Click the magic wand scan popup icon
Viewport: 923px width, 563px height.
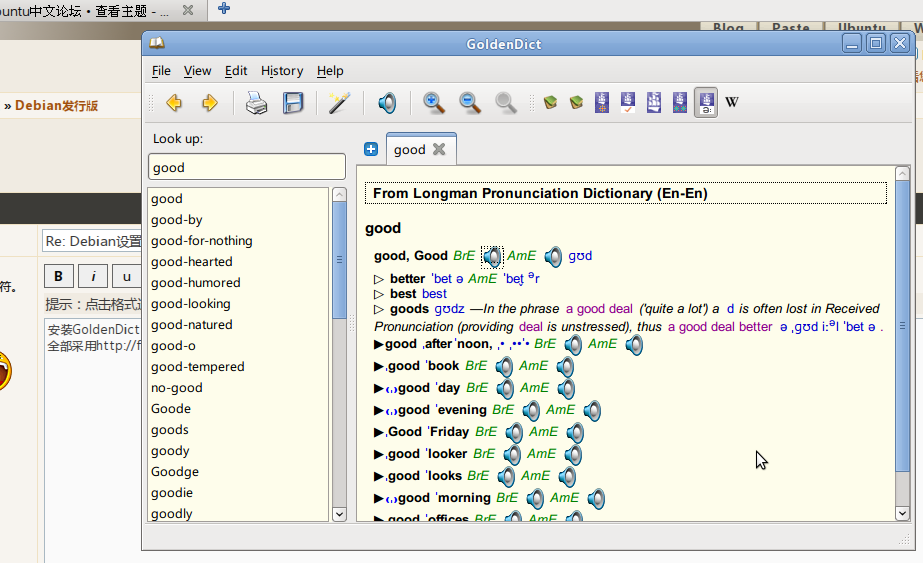(339, 103)
